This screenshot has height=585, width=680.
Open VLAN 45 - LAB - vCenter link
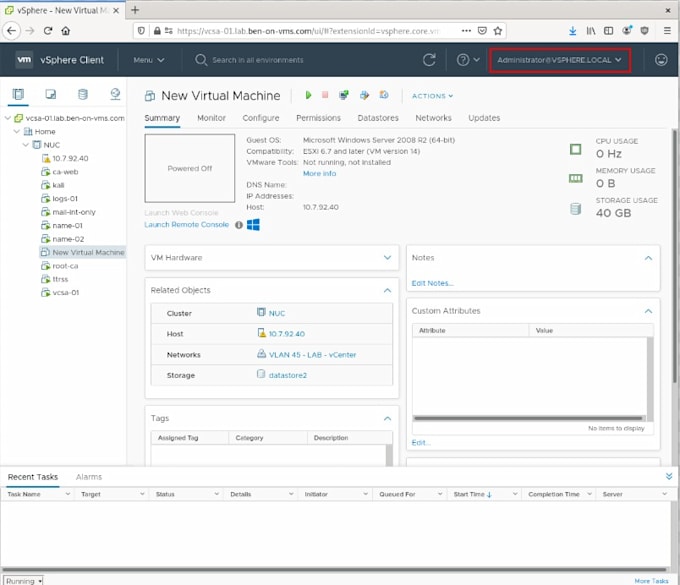[x=312, y=355]
